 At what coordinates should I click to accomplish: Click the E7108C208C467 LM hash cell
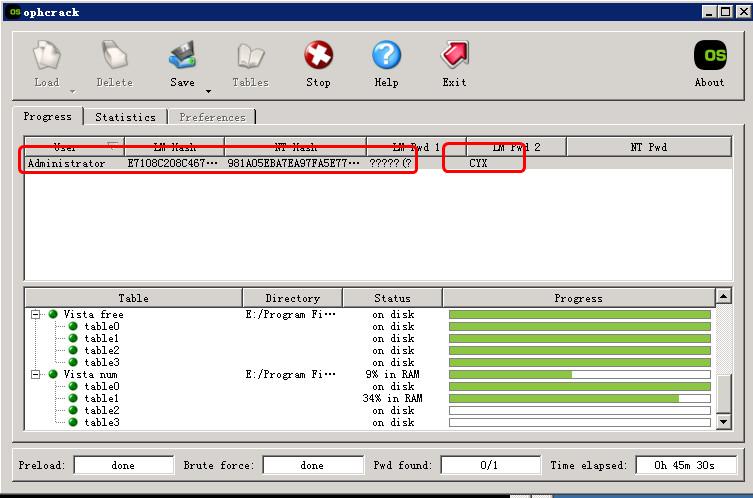tap(172, 163)
